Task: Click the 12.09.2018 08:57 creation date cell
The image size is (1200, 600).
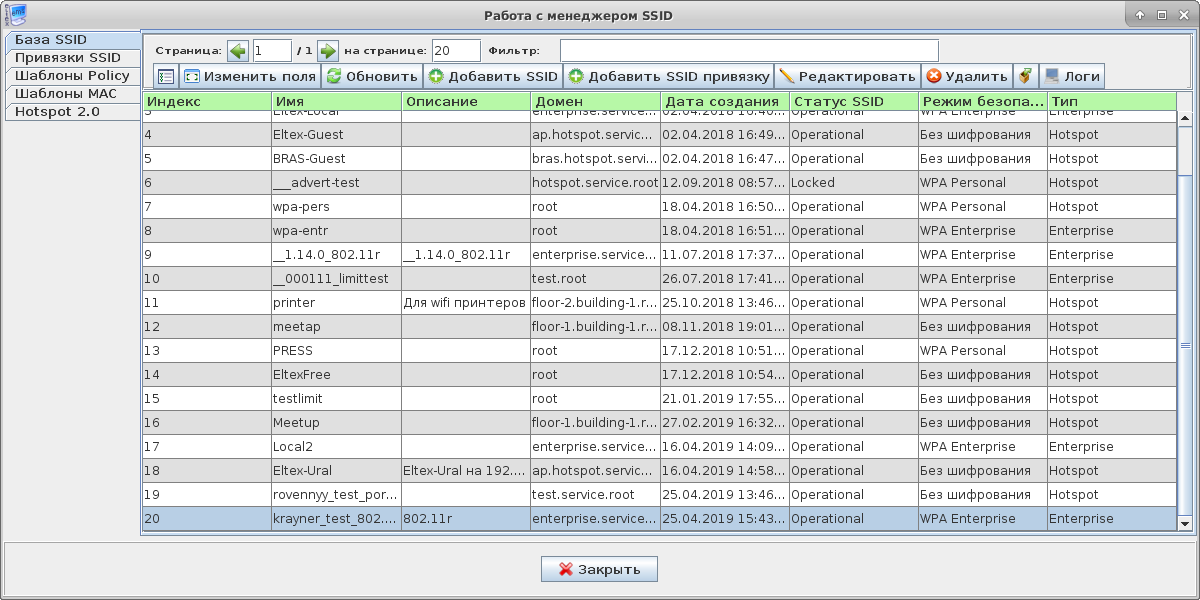Action: point(725,183)
